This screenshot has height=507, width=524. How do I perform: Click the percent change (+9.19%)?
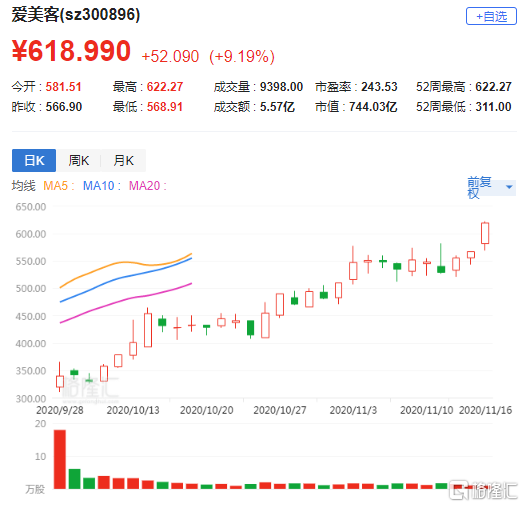pyautogui.click(x=242, y=56)
